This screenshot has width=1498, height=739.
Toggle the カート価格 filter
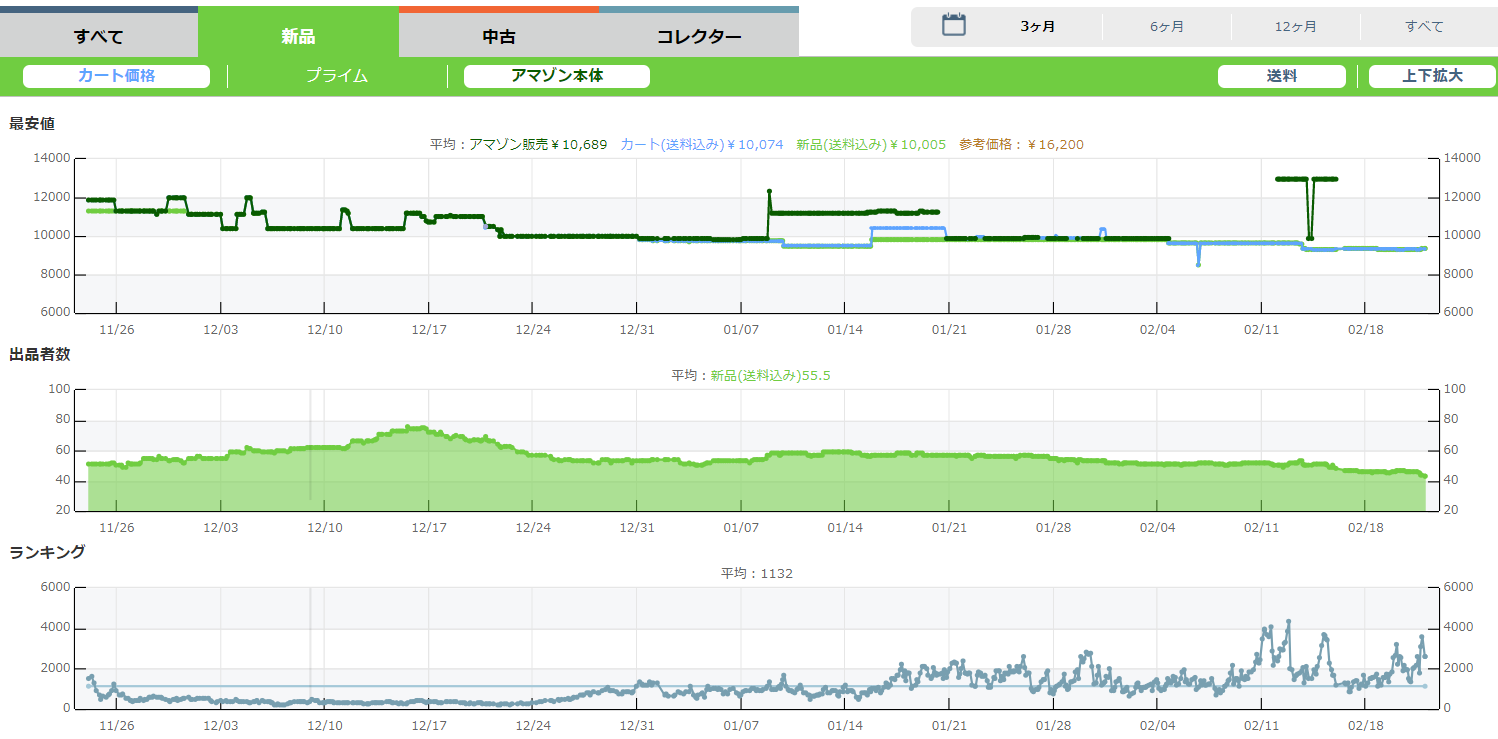tap(116, 76)
